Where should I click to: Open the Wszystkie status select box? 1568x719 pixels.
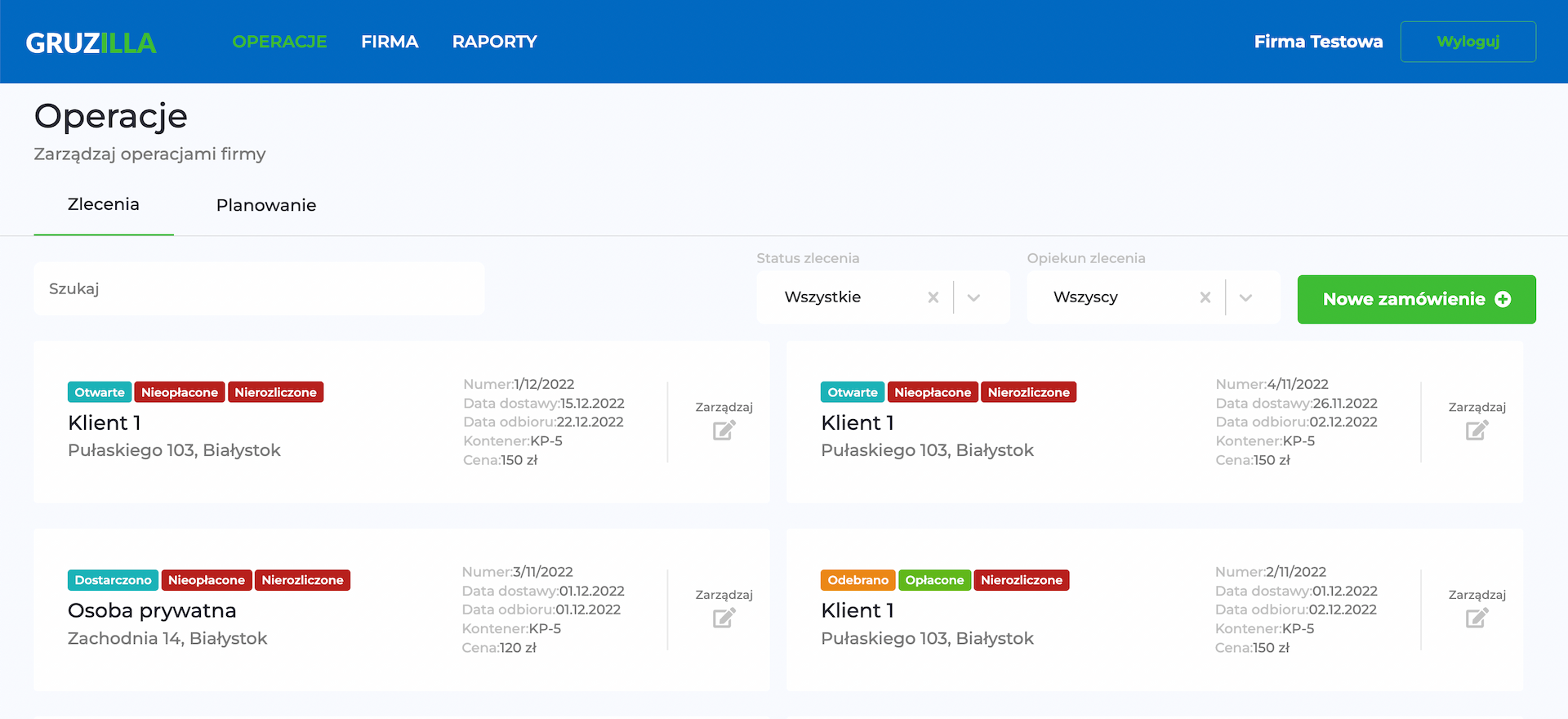(x=841, y=297)
